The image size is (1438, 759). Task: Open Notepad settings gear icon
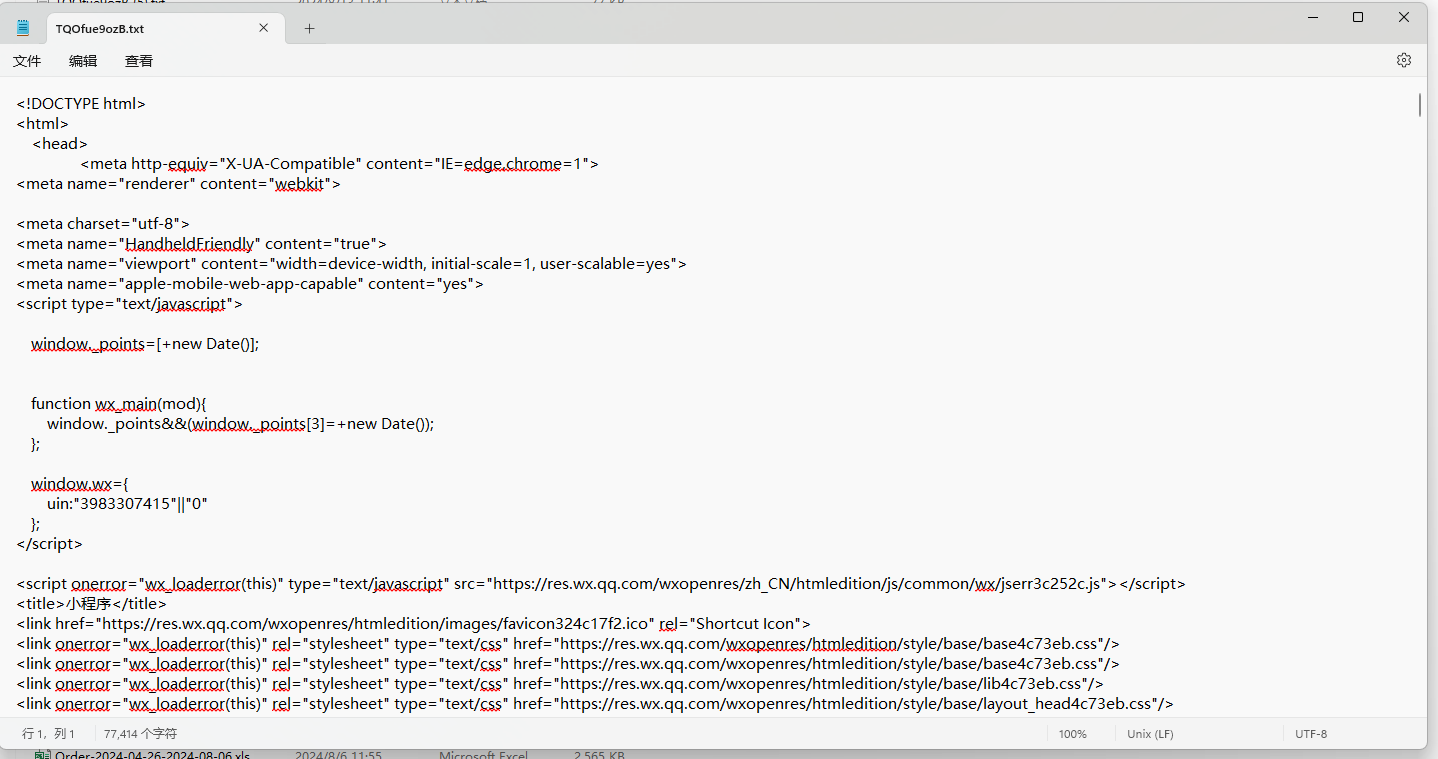pyautogui.click(x=1403, y=60)
